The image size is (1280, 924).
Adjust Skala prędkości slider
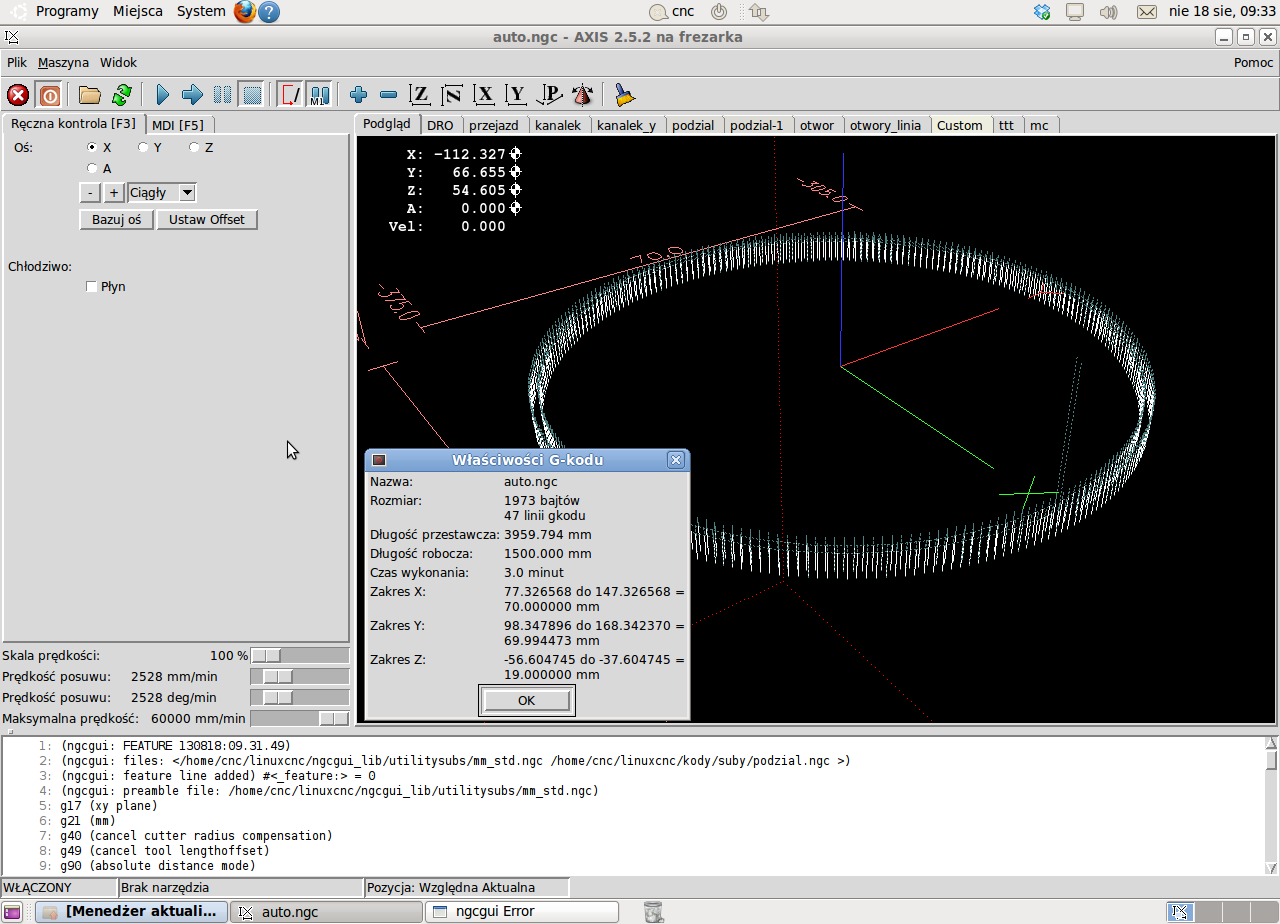300,656
